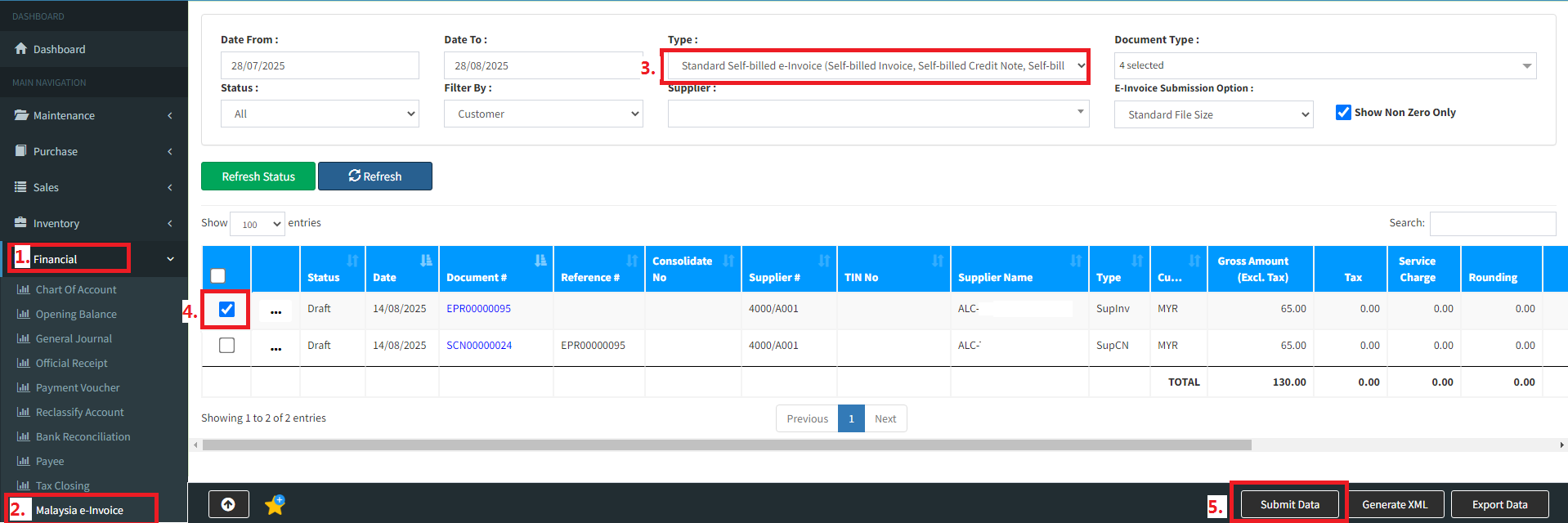Click the scroll-to-top arrow icon button
This screenshot has width=1568, height=523.
(228, 504)
